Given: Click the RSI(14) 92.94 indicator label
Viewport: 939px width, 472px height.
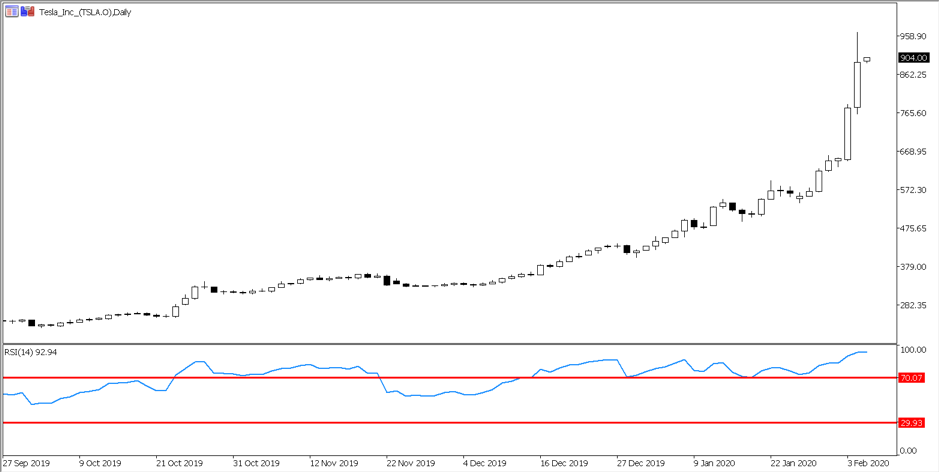Looking at the screenshot, I should point(31,352).
